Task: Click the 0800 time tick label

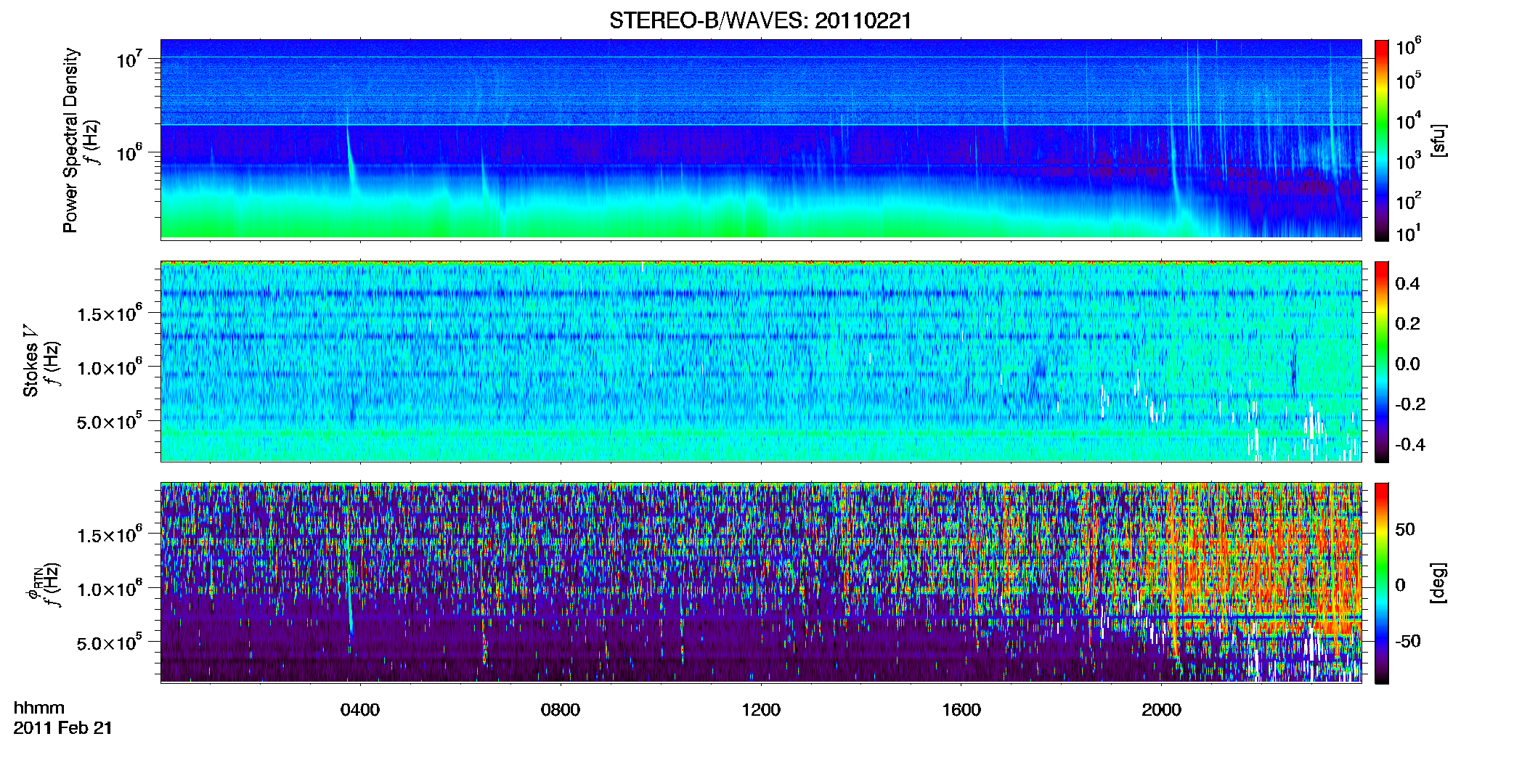Action: 561,710
